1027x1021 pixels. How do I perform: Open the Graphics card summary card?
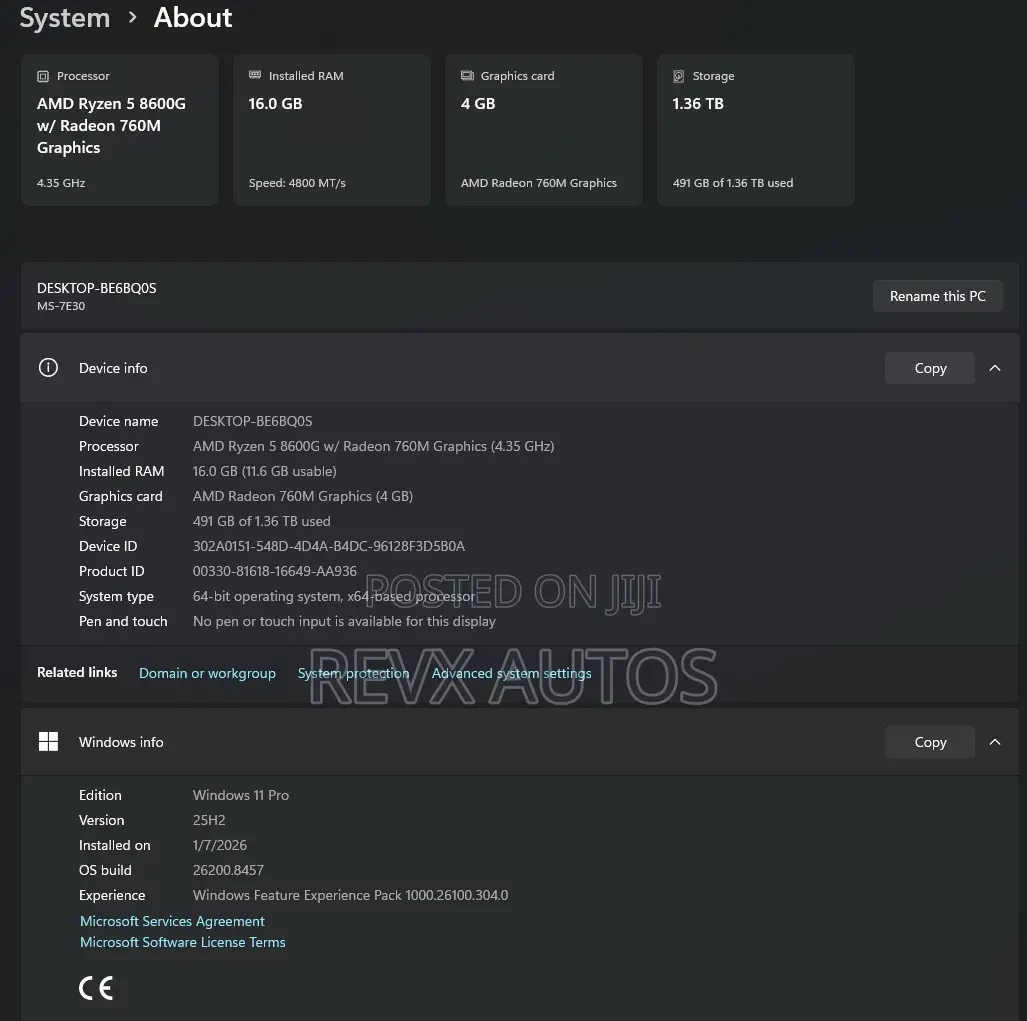coord(544,130)
